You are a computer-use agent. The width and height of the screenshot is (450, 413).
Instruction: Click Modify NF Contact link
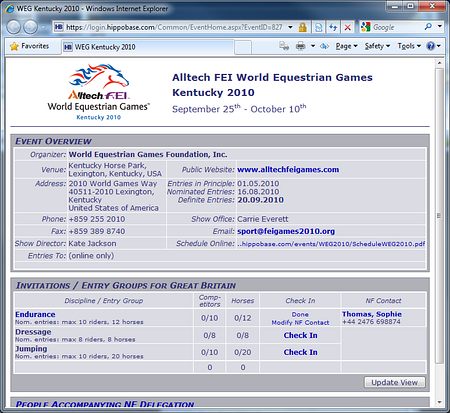[300, 323]
